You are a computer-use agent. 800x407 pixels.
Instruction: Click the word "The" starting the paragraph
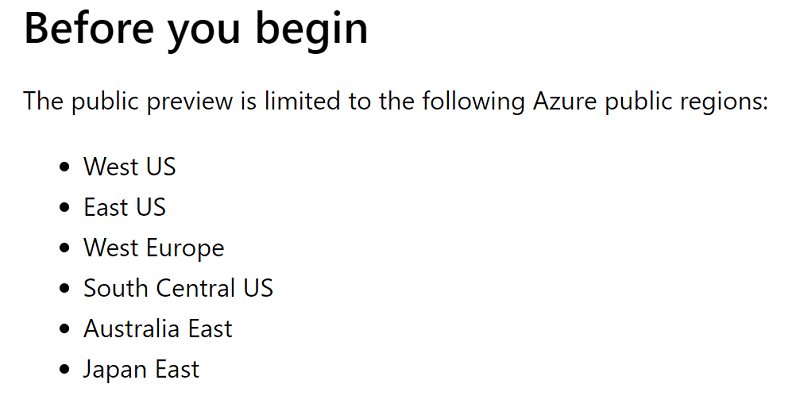[x=43, y=100]
